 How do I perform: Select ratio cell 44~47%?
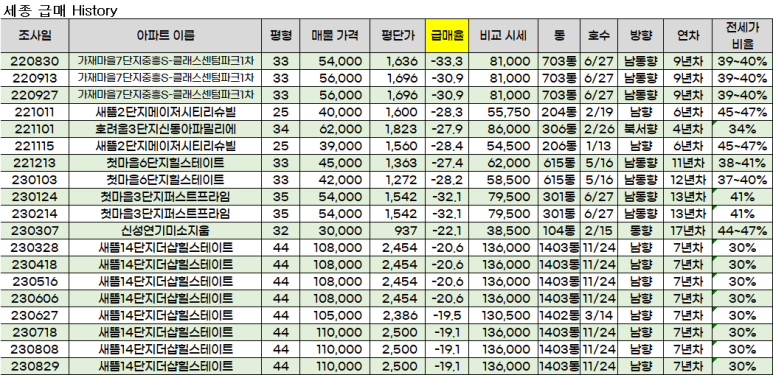coord(742,231)
